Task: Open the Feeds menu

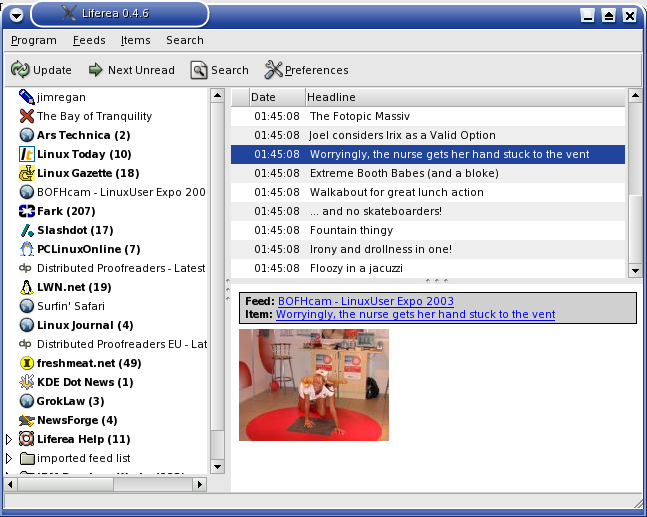Action: (88, 41)
